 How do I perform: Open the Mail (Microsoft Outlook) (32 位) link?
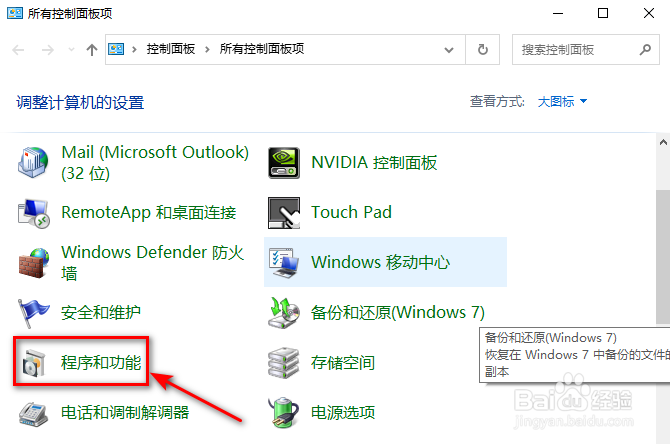pyautogui.click(x=155, y=162)
